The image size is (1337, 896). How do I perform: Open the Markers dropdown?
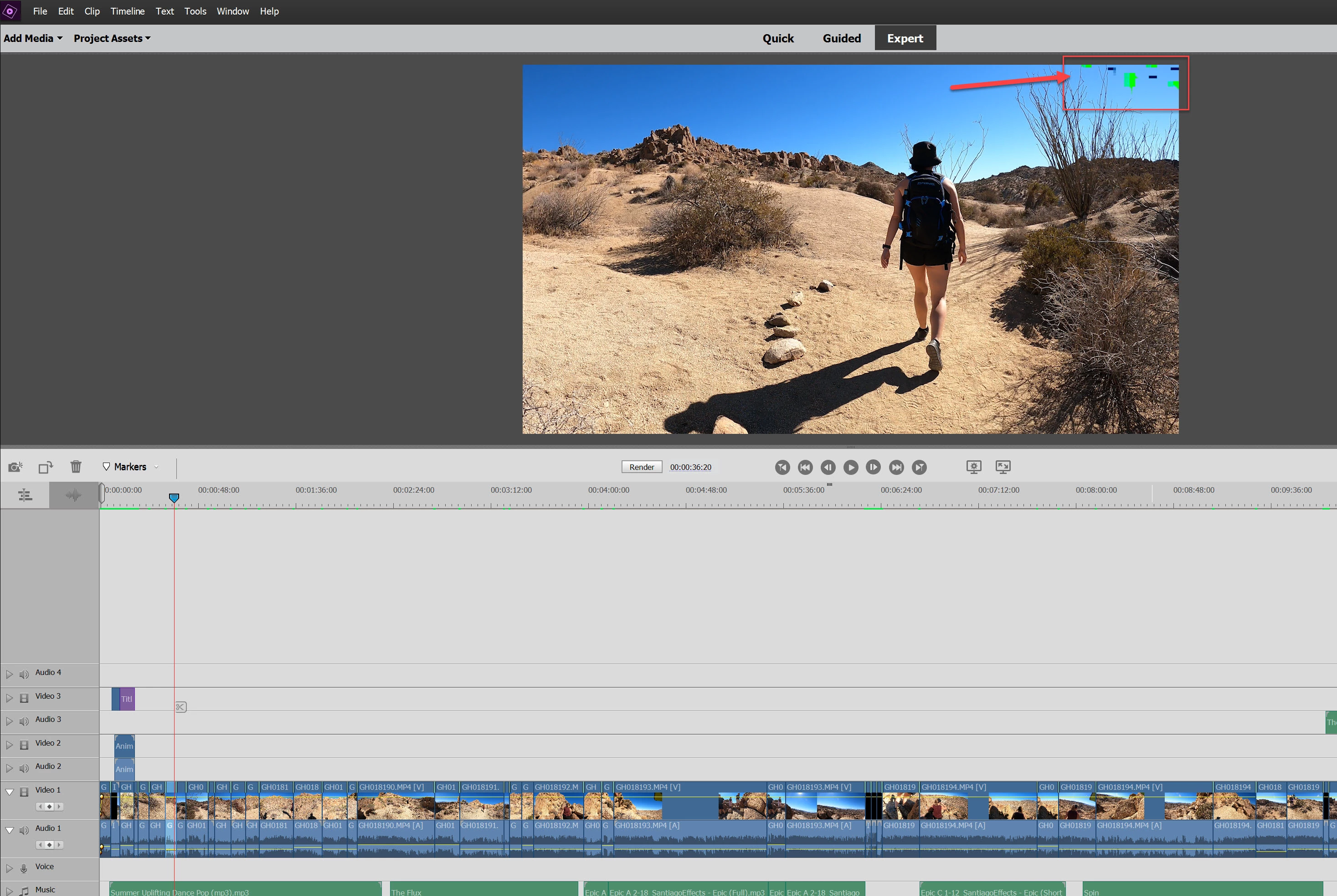pyautogui.click(x=131, y=467)
